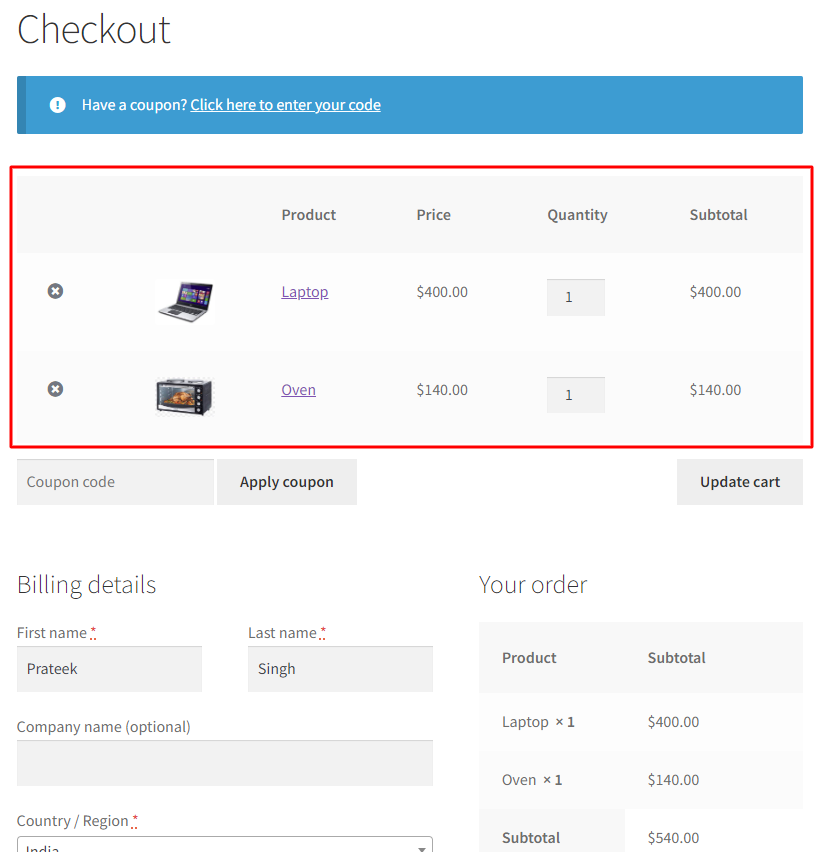
Task: Remove Oven from the cart
Action: click(x=55, y=389)
